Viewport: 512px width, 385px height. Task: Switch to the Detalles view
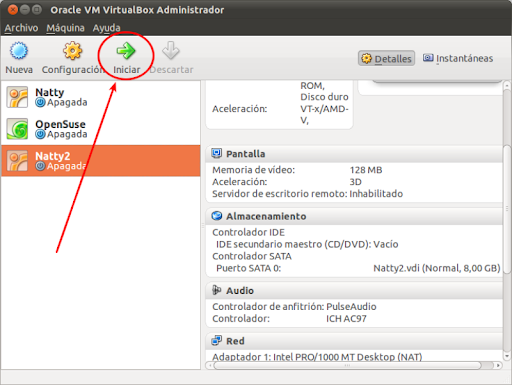(x=387, y=58)
